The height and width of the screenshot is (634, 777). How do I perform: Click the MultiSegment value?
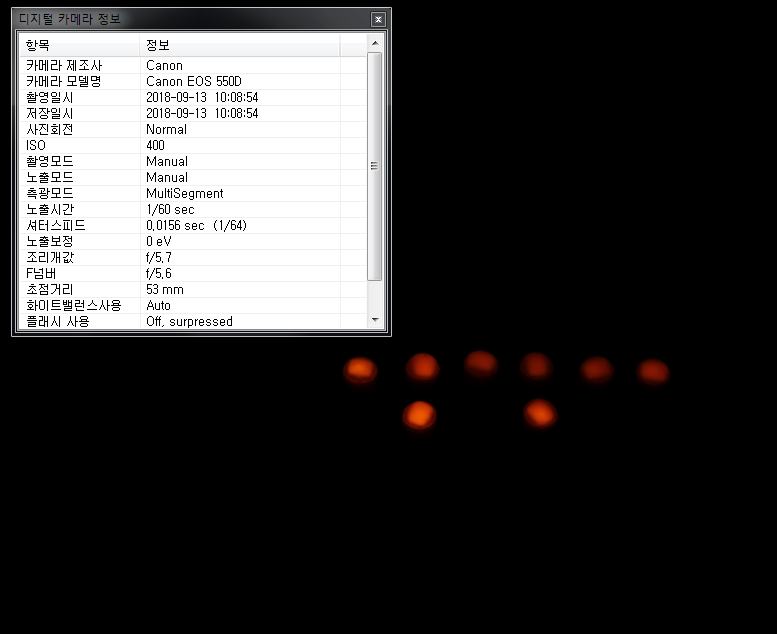184,193
